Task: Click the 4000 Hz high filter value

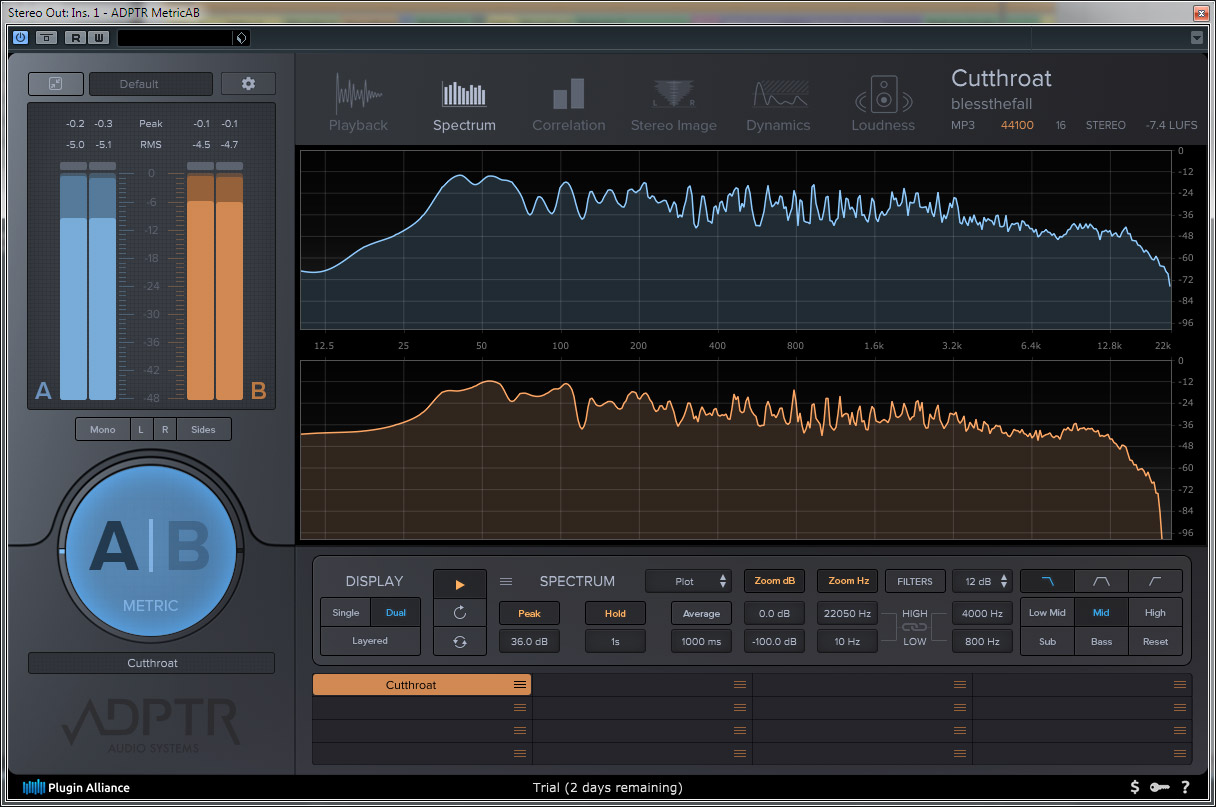Action: click(982, 613)
